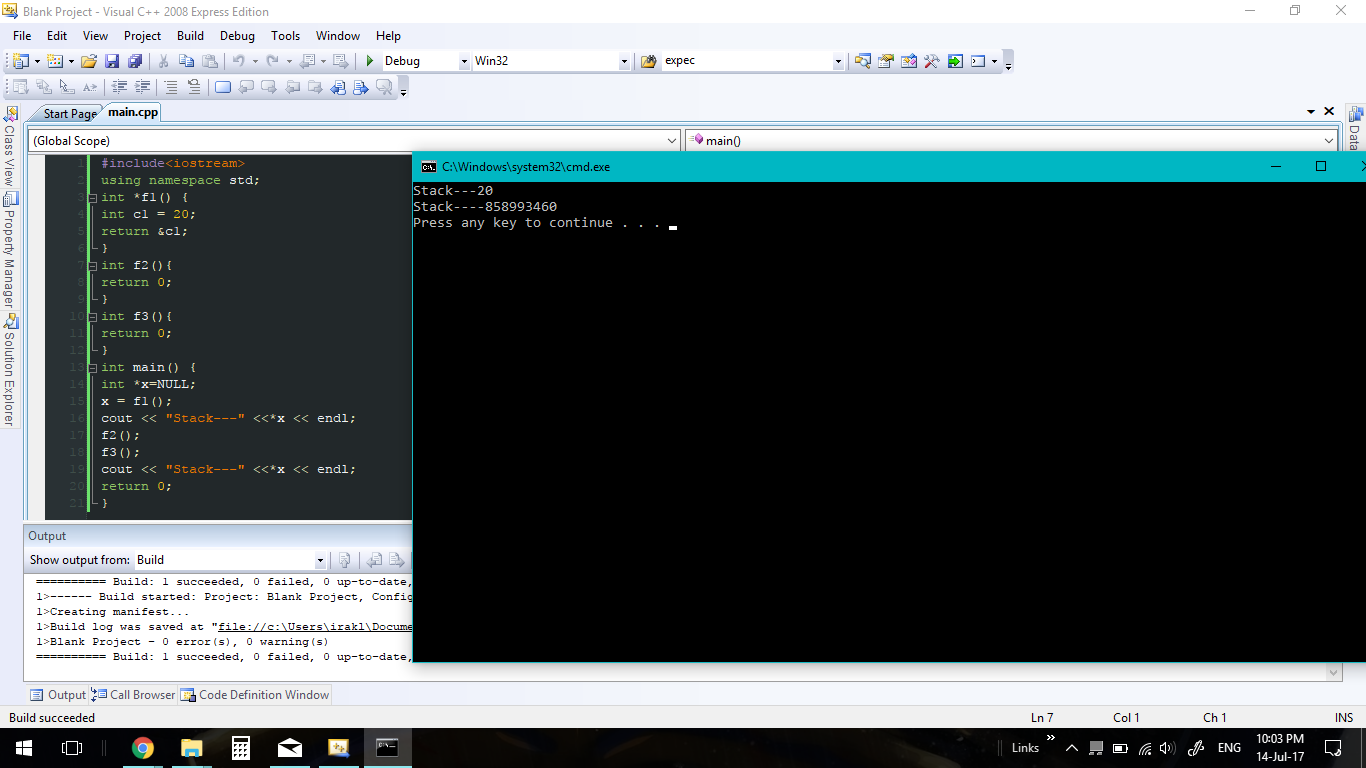Collapse the f1 function outlining block
Viewport: 1366px width, 768px height.
pyautogui.click(x=92, y=198)
